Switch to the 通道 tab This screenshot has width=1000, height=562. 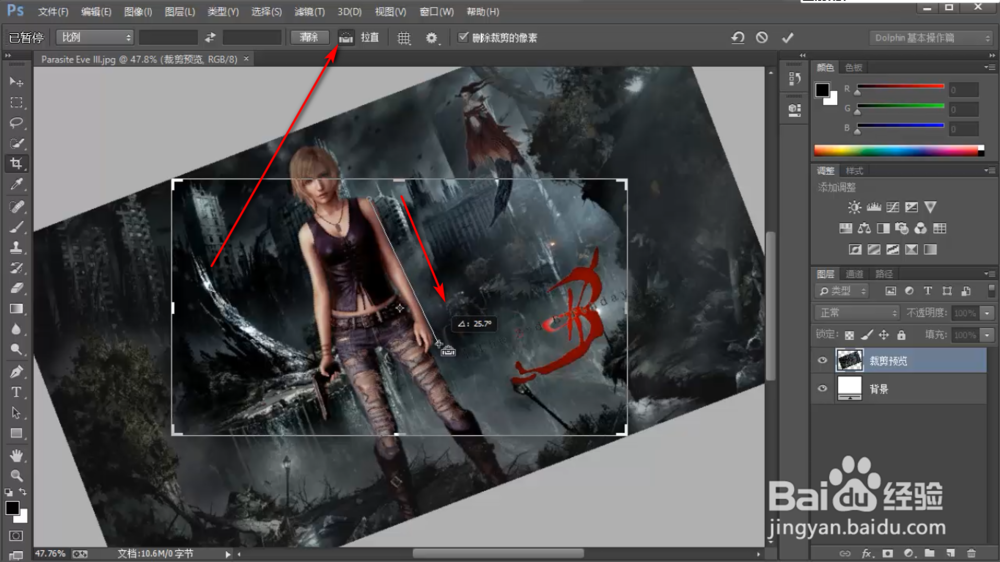(x=854, y=274)
